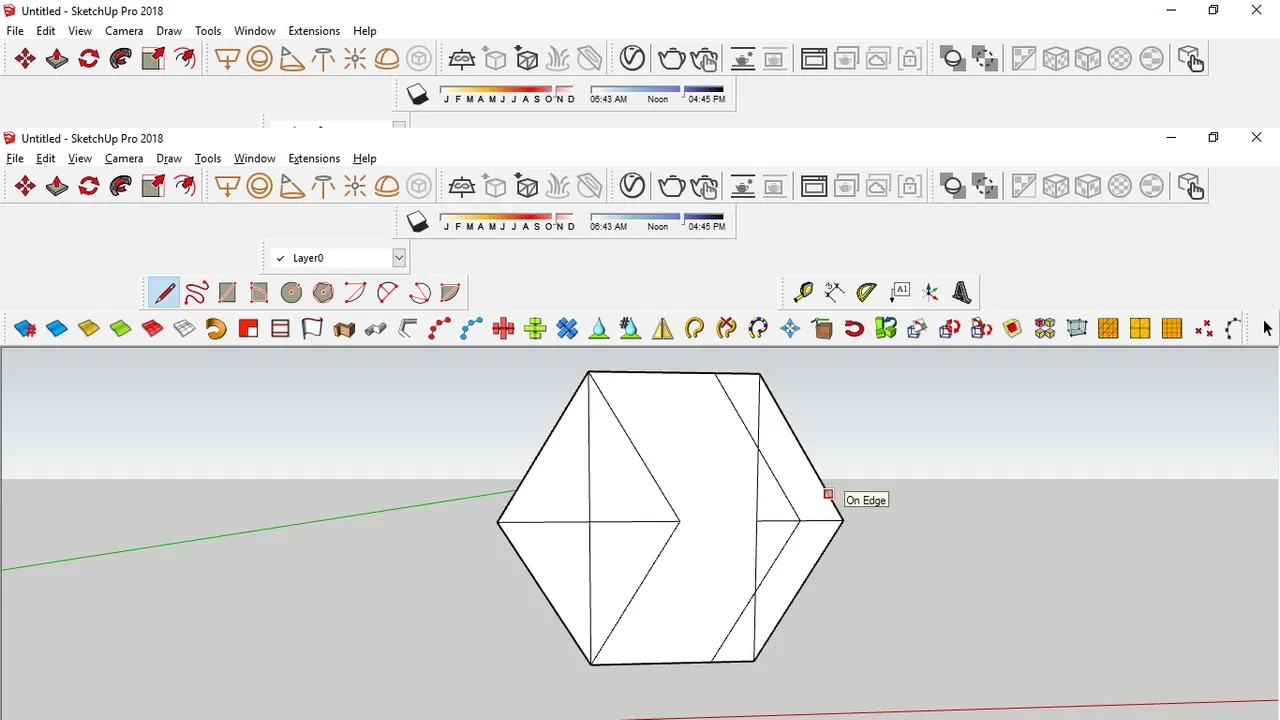Choose the Rotated Rectangle tool

point(260,293)
